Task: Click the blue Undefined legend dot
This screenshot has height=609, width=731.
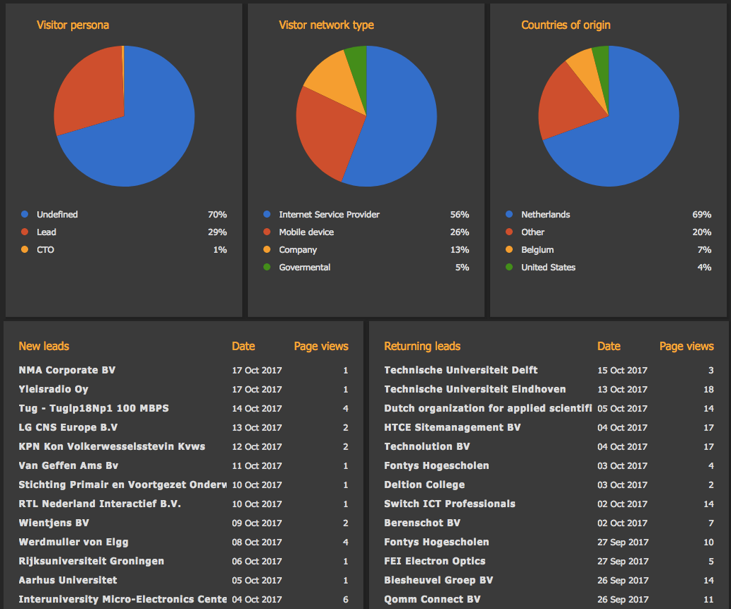Action: [25, 215]
